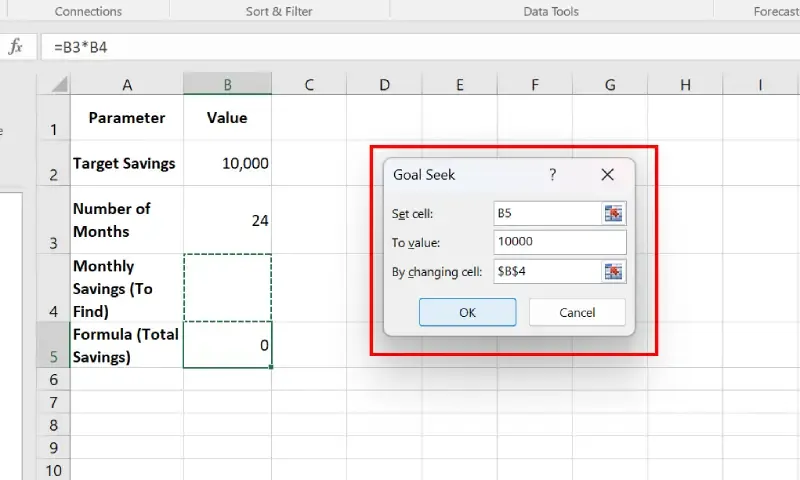Screen dimensions: 800x480
Task: Click the Connections ribbon group label
Action: coord(88,11)
